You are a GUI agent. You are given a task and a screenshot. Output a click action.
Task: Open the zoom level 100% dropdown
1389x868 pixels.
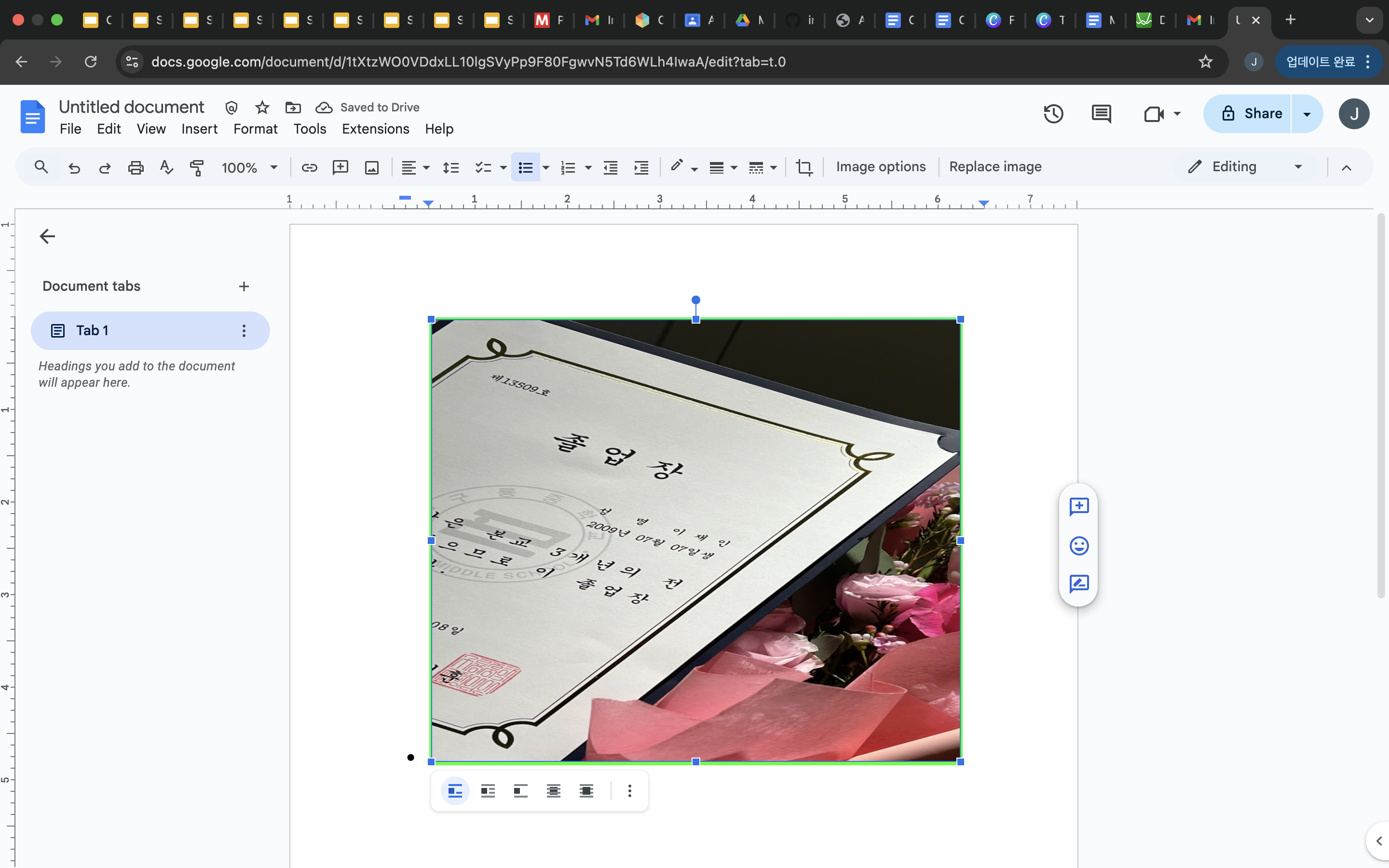[x=249, y=167]
